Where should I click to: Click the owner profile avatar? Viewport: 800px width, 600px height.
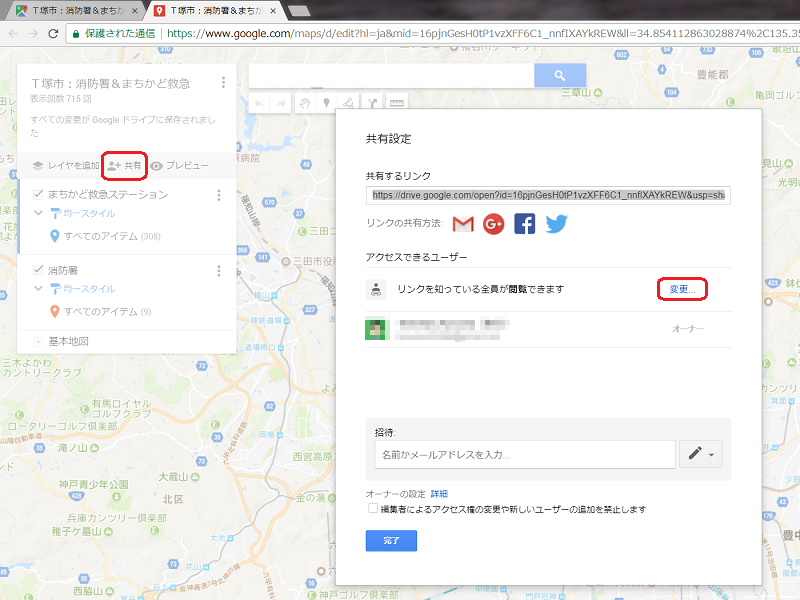[375, 329]
